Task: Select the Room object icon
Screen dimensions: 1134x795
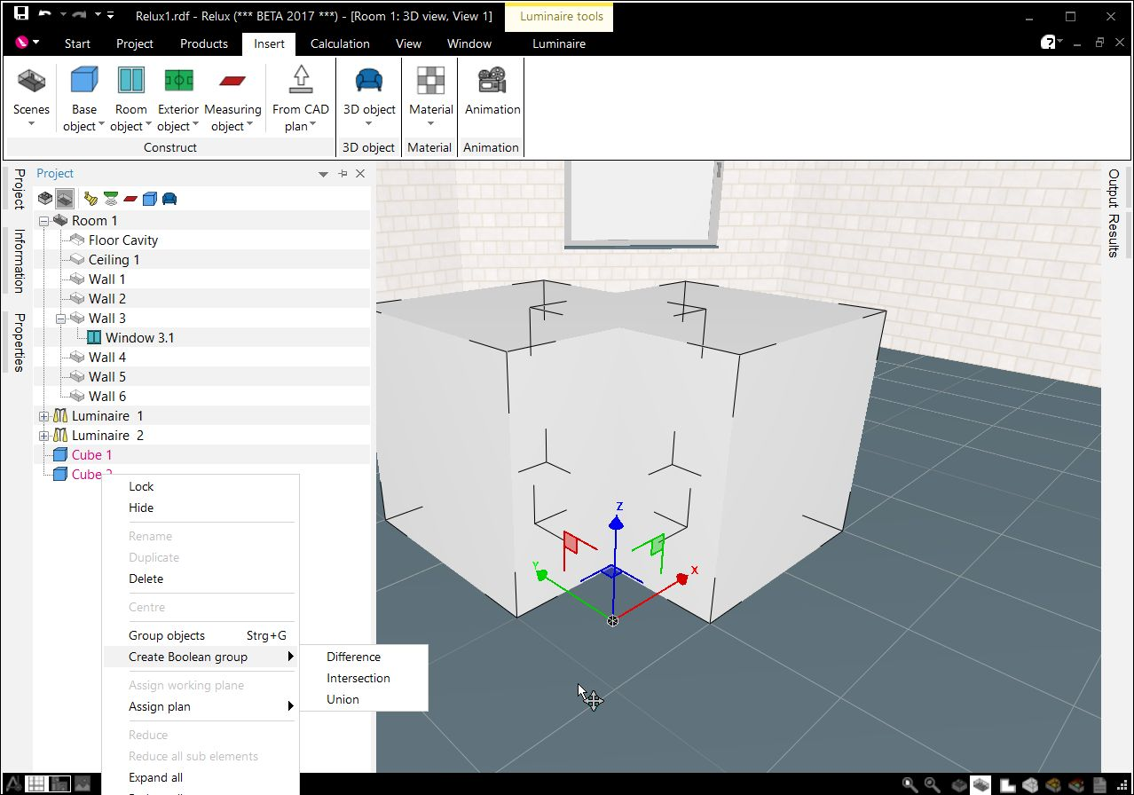Action: [x=131, y=80]
